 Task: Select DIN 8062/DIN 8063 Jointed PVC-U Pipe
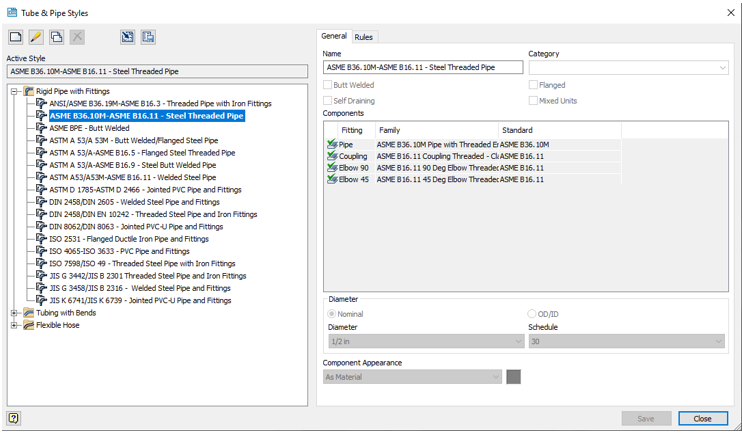(x=136, y=226)
